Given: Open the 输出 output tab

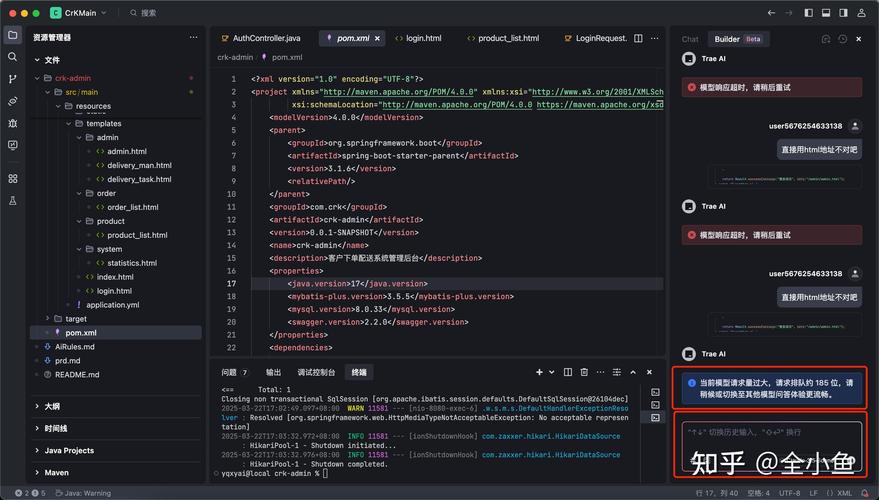Looking at the screenshot, I should click(x=274, y=372).
